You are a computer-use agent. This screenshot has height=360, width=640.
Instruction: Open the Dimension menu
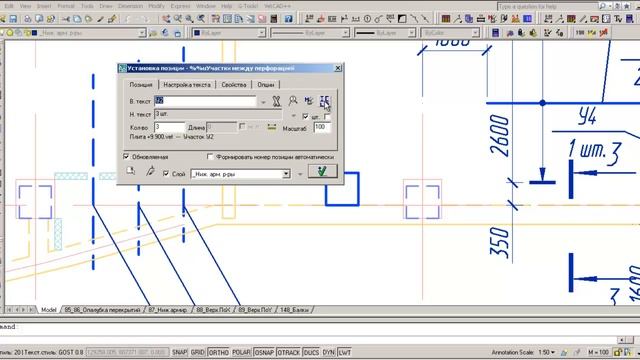coord(131,6)
